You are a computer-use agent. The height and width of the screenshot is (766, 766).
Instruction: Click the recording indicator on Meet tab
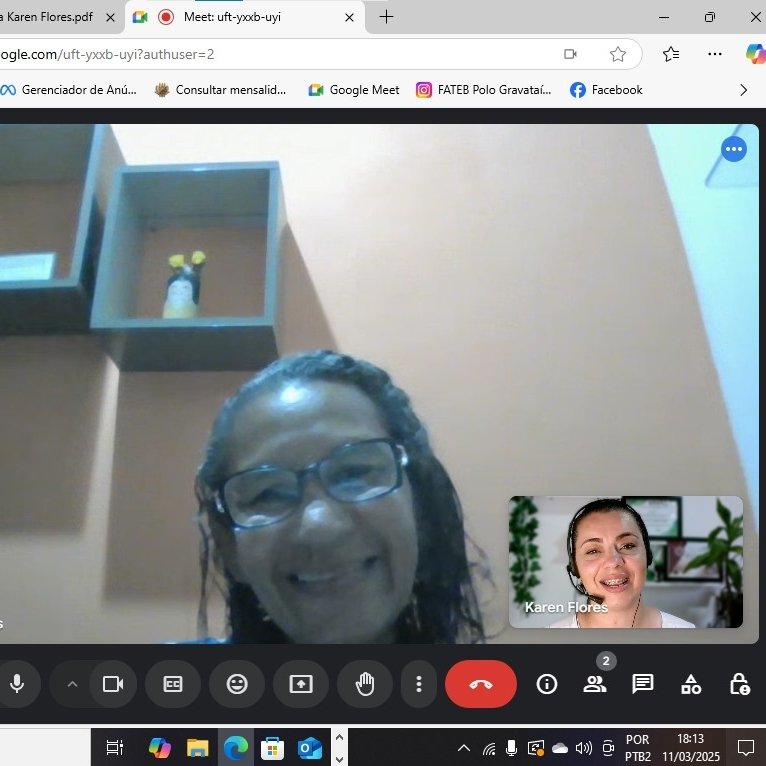166,17
